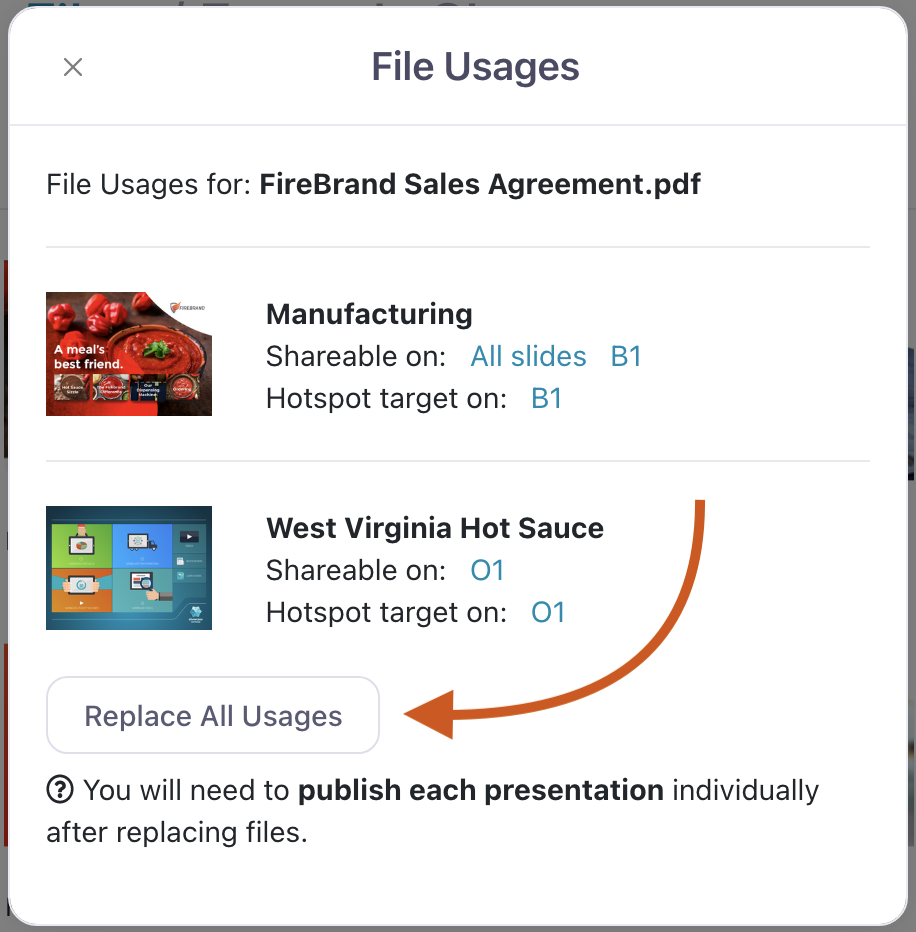Select the Manufacturing presentation title
Image resolution: width=916 pixels, height=932 pixels.
[x=369, y=314]
